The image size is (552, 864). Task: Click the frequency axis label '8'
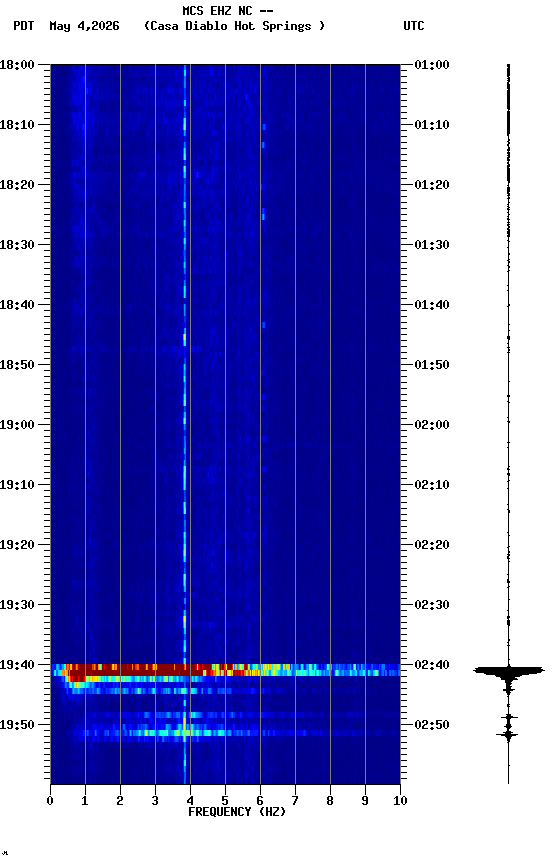click(x=330, y=801)
